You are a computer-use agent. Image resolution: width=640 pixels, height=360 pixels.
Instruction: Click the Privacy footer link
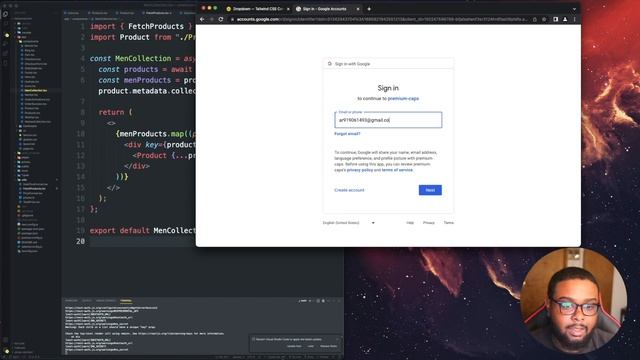429,223
